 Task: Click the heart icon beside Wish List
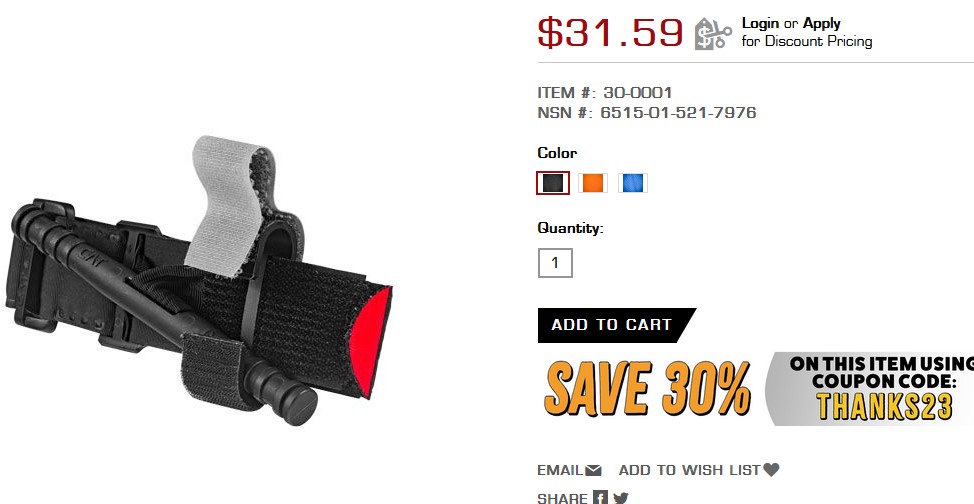[x=771, y=470]
